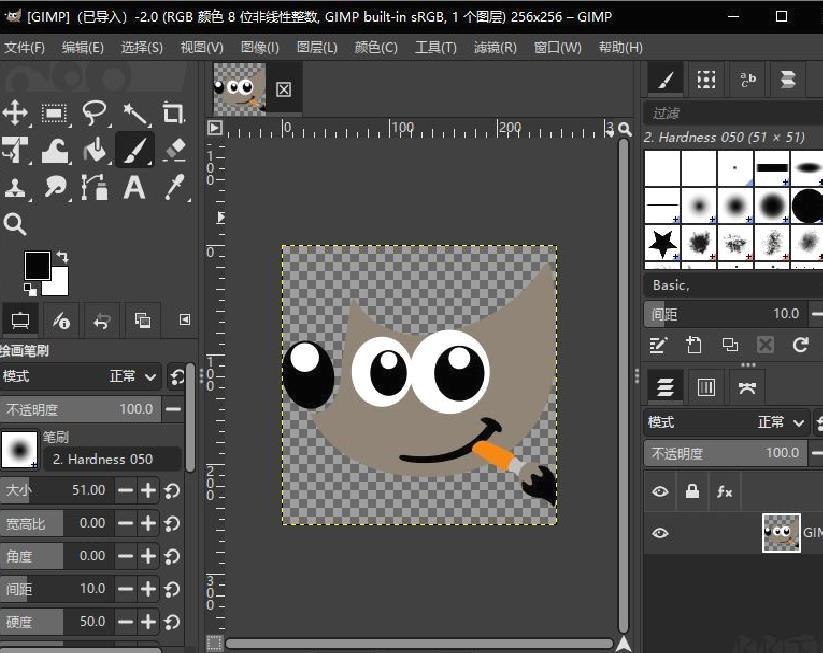
Task: Switch to the Images tab
Action: [x=142, y=320]
